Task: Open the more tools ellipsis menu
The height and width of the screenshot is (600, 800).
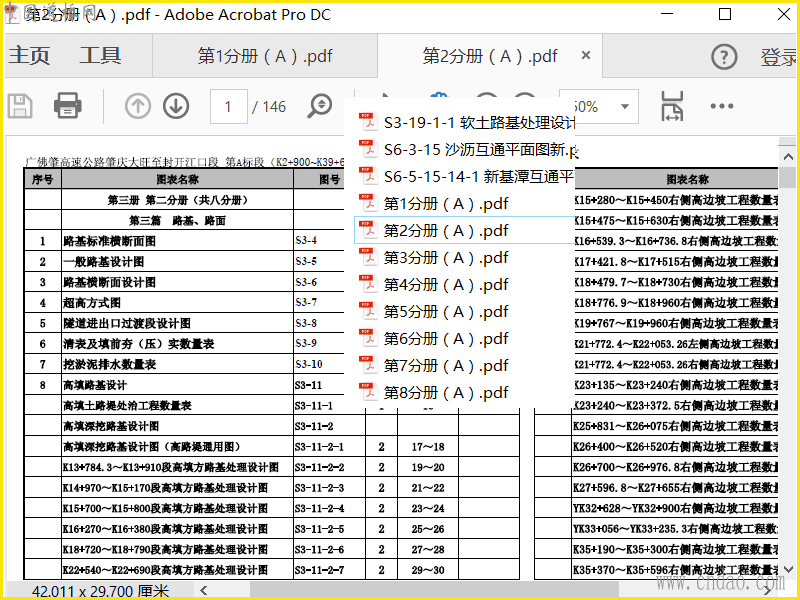Action: click(722, 106)
